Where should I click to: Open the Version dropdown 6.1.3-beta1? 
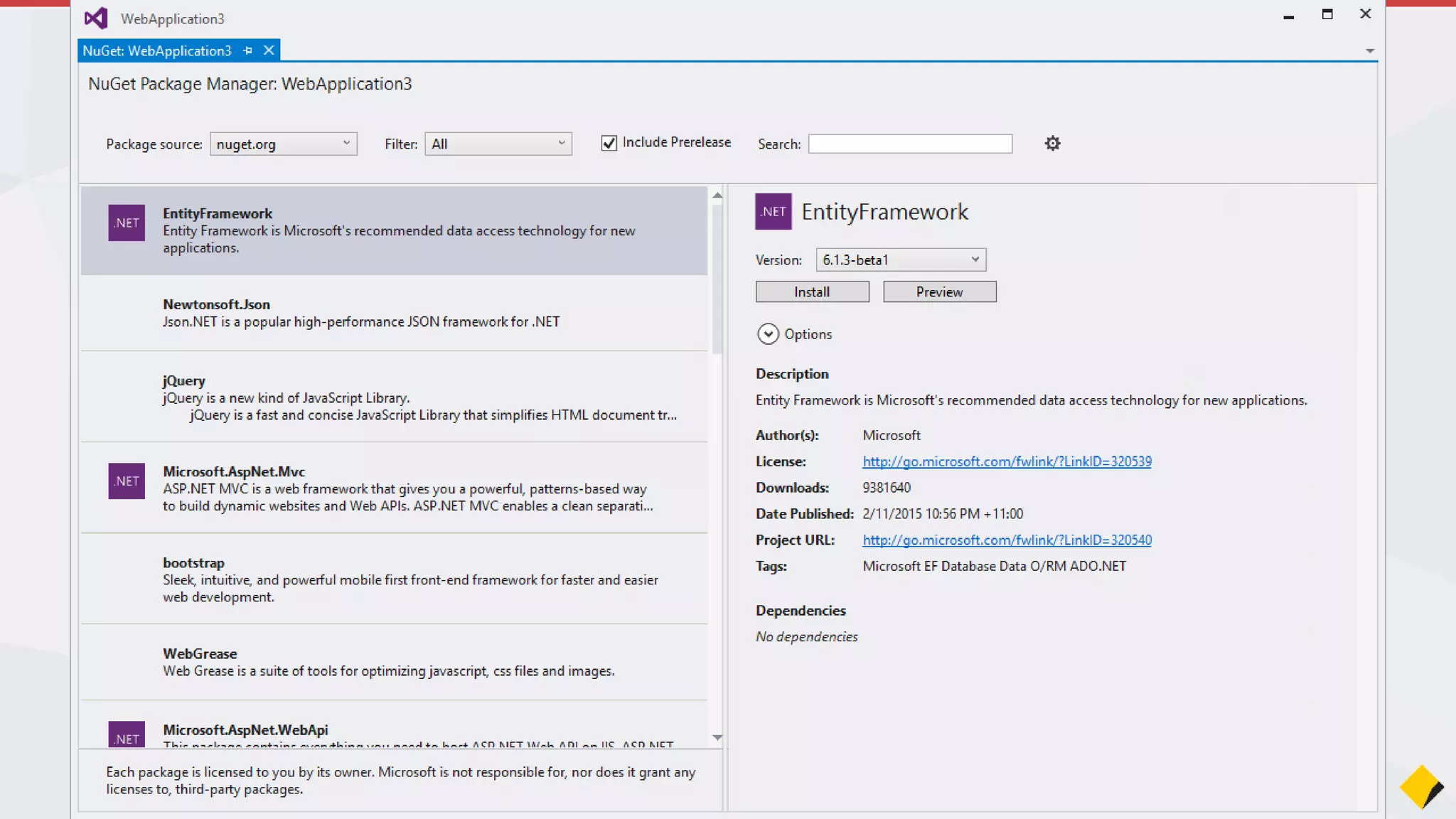901,259
